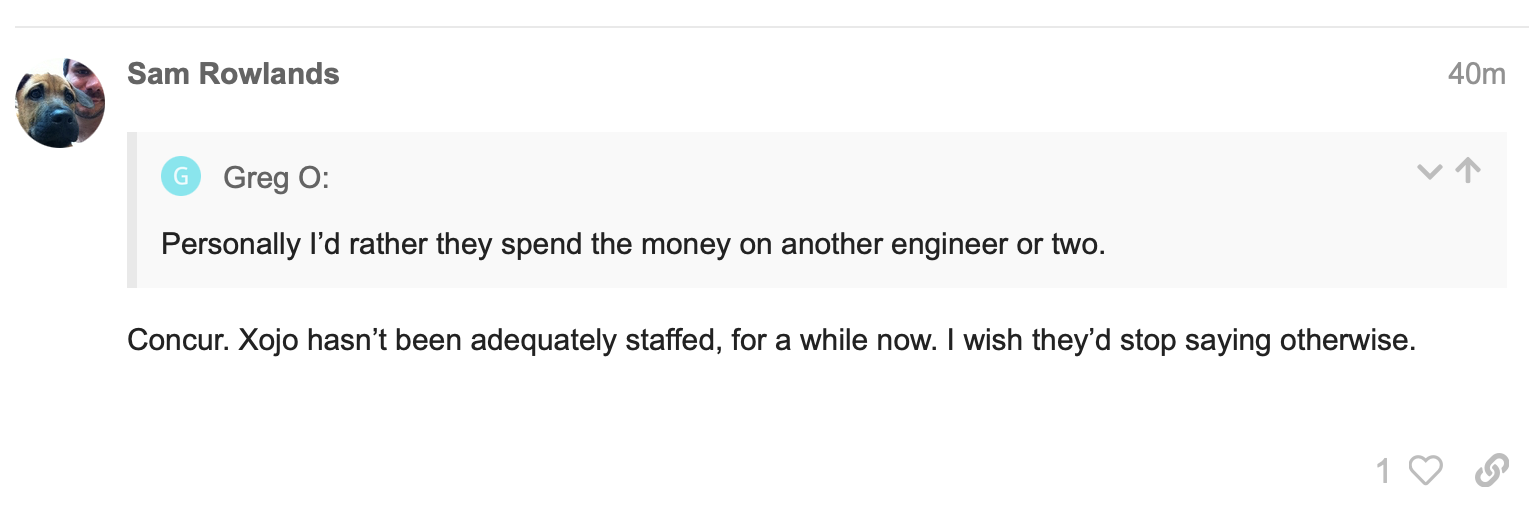The image size is (1530, 516).
Task: Click the 40m post timestamp
Action: 1476,75
